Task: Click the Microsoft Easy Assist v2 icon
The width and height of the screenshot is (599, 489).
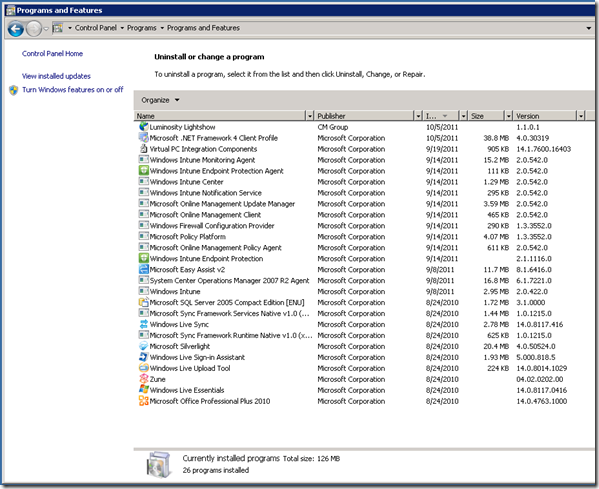Action: point(143,269)
